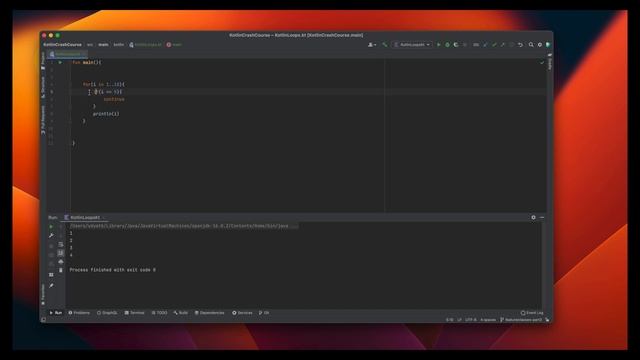Click the 4 spaces indent setting
Screen dimensions: 640x360
pyautogui.click(x=488, y=320)
